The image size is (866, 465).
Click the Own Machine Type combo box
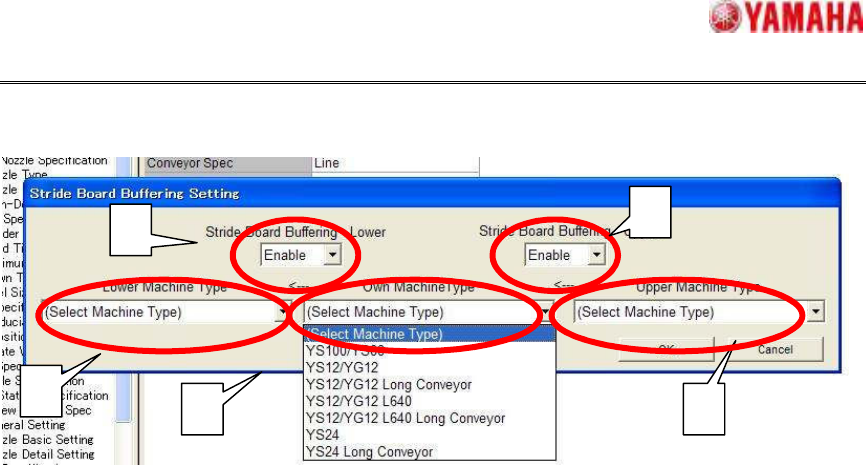429,312
